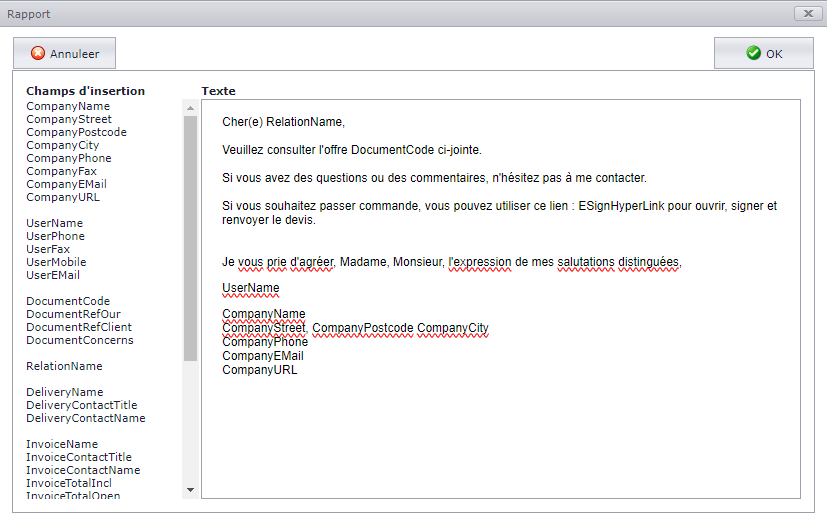Choose the CompanyPostcode insertion field
Viewport: 827px width, 523px height.
point(76,132)
